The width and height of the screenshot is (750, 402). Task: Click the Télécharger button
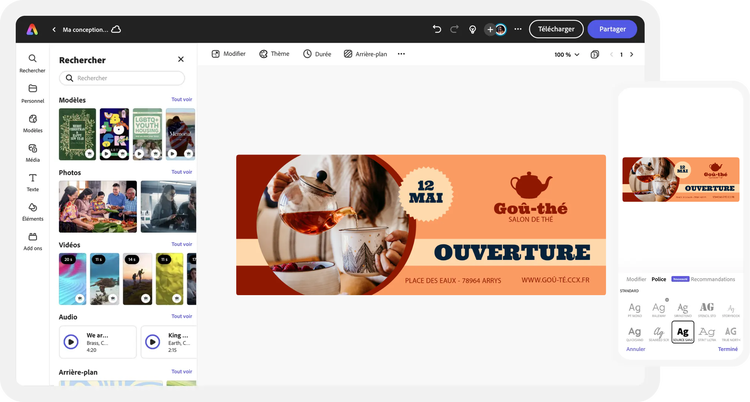pyautogui.click(x=556, y=29)
